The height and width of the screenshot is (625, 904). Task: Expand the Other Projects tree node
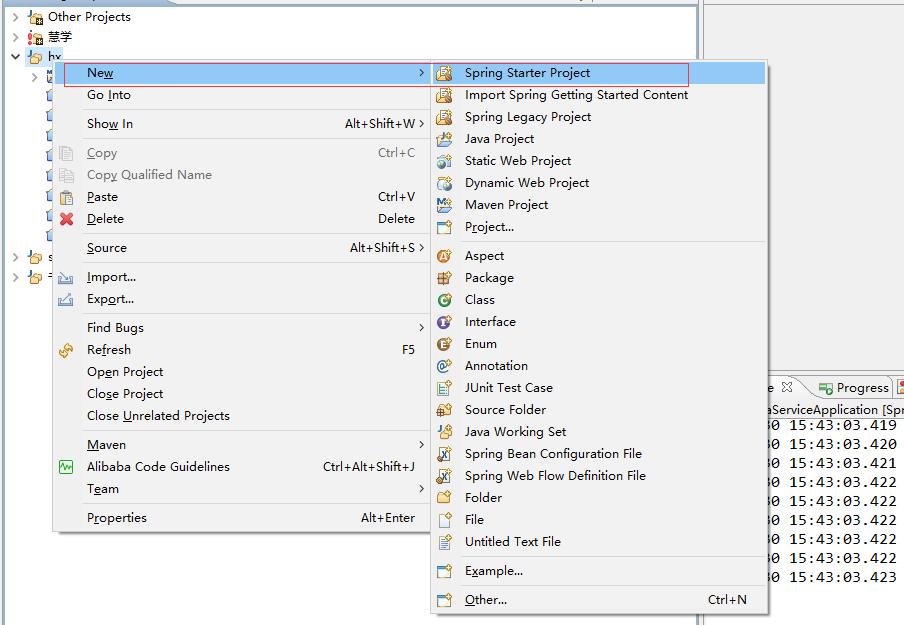pyautogui.click(x=16, y=17)
